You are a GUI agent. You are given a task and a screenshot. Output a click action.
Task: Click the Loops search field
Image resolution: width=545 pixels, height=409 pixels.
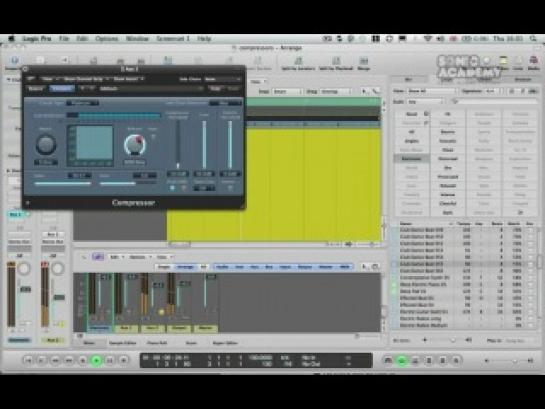pos(495,102)
